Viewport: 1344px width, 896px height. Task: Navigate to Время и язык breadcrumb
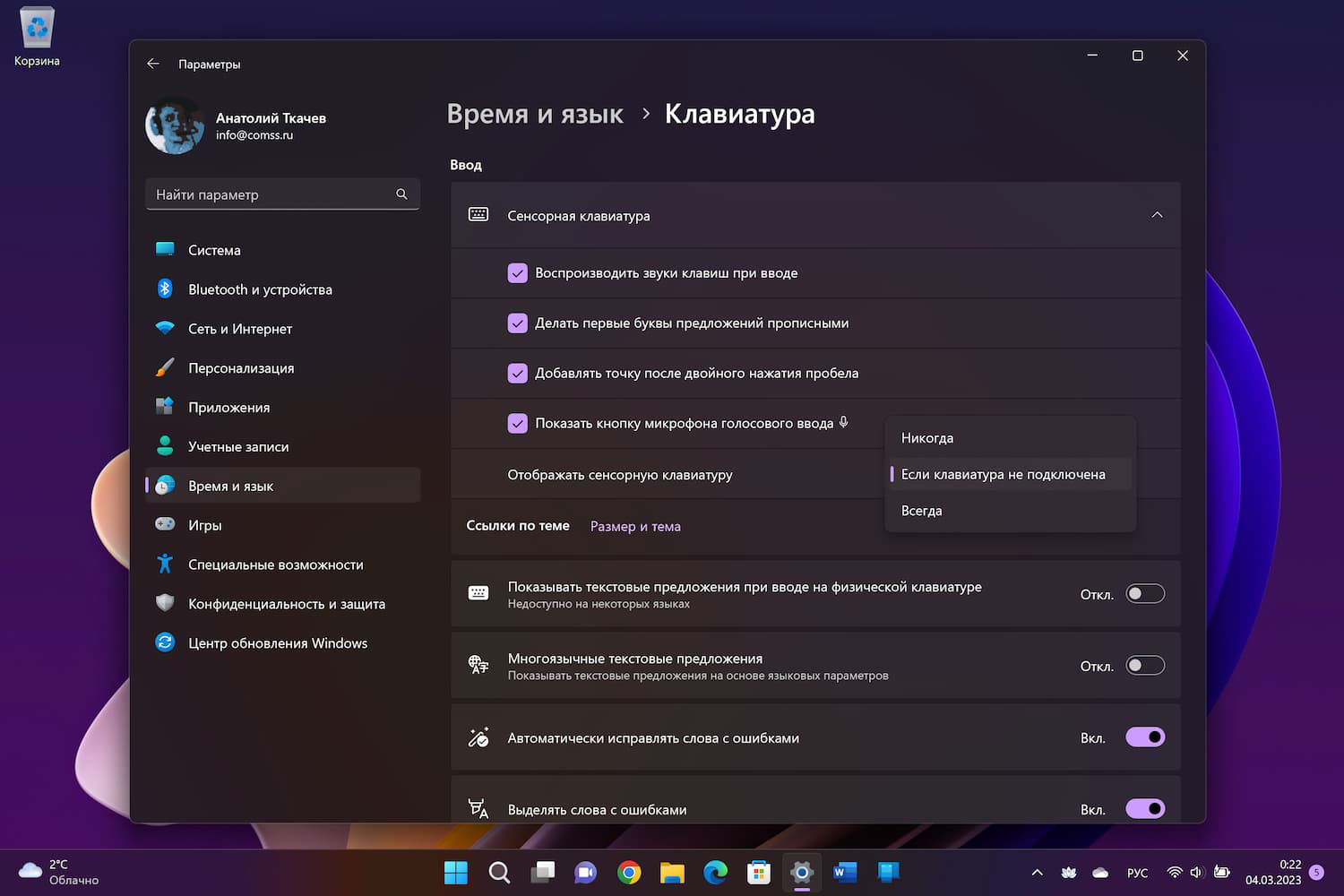(535, 115)
